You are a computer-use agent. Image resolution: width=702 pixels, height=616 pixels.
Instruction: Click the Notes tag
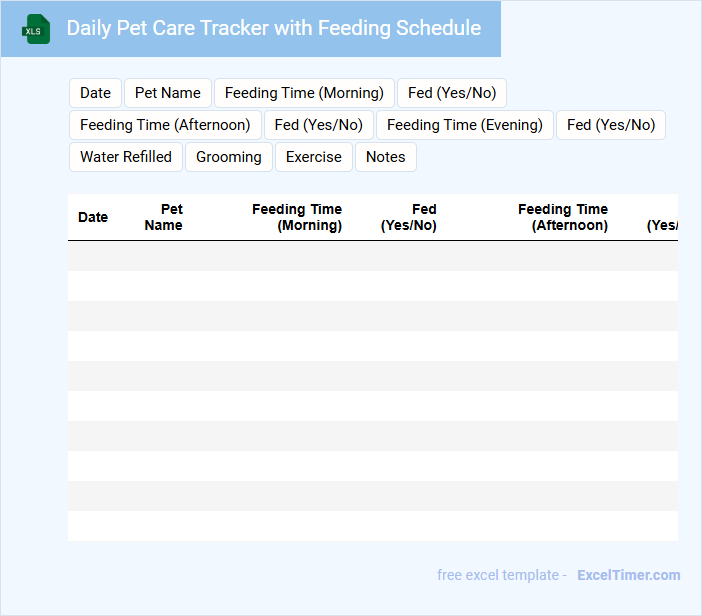coord(386,157)
